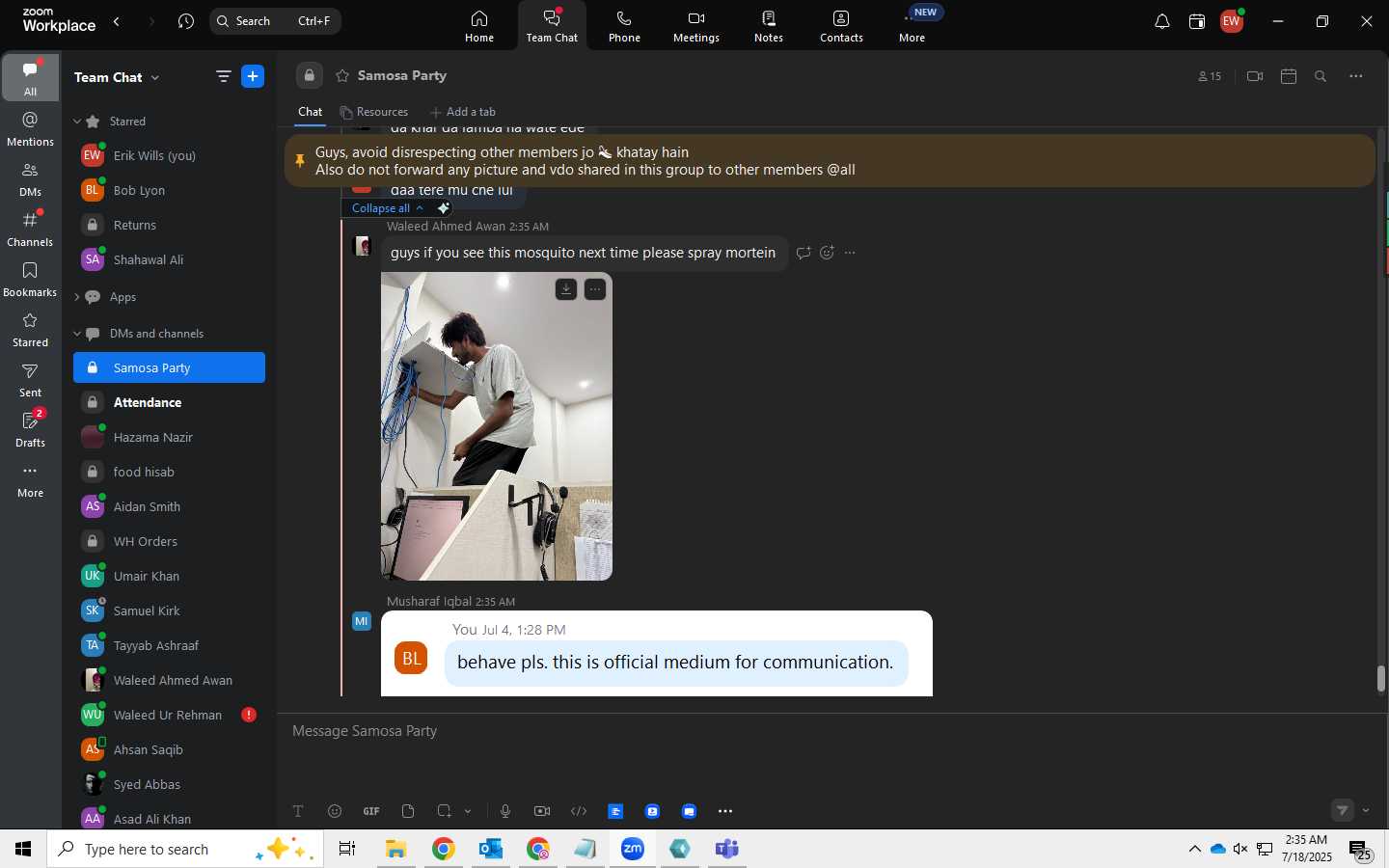Open the emoji picker
This screenshot has width=1389, height=868.
(335, 811)
